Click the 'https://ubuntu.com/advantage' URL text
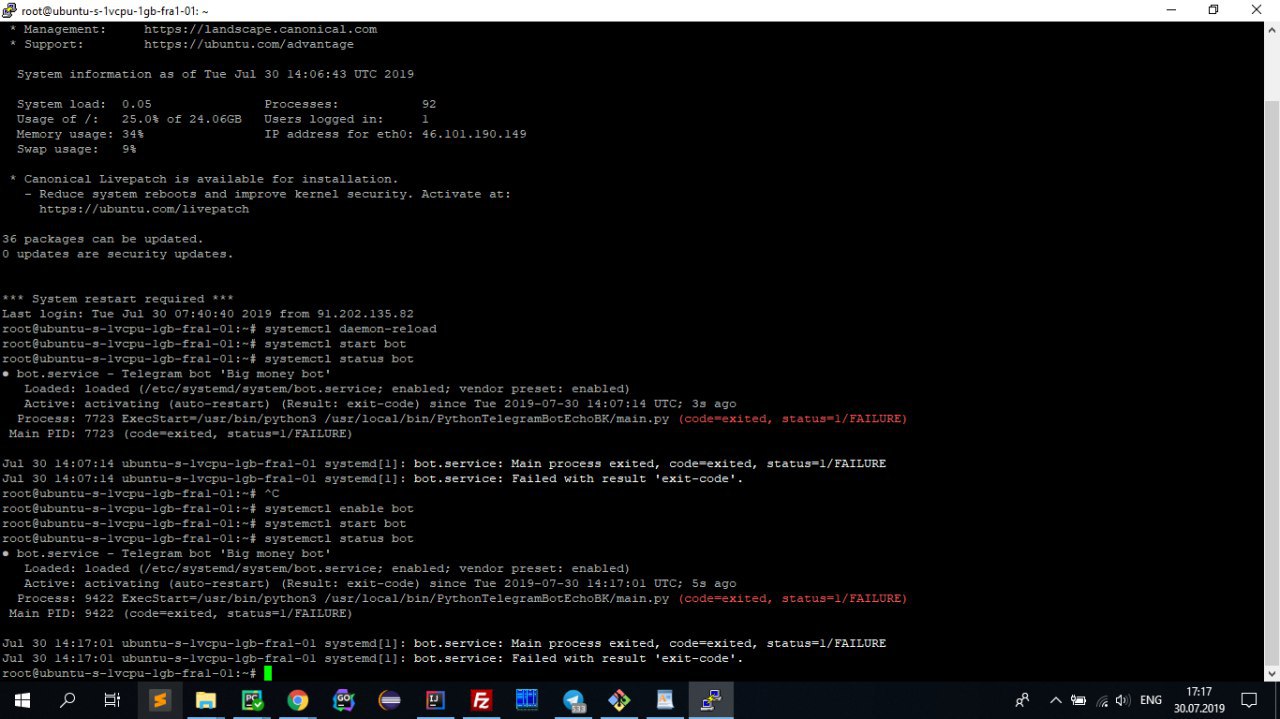 click(249, 44)
